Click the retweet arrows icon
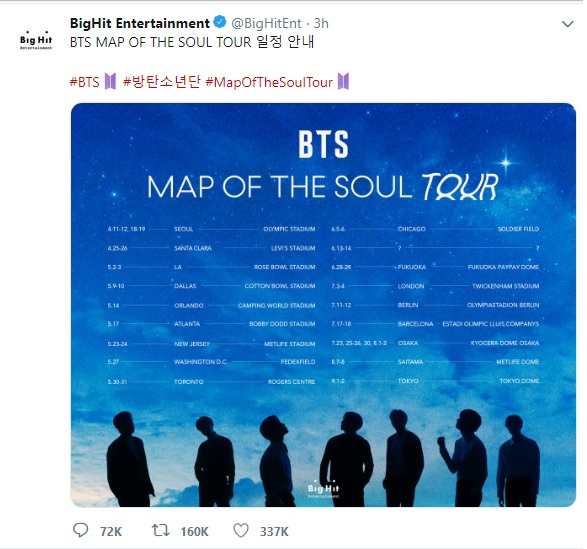The height and width of the screenshot is (549, 587). 161,530
